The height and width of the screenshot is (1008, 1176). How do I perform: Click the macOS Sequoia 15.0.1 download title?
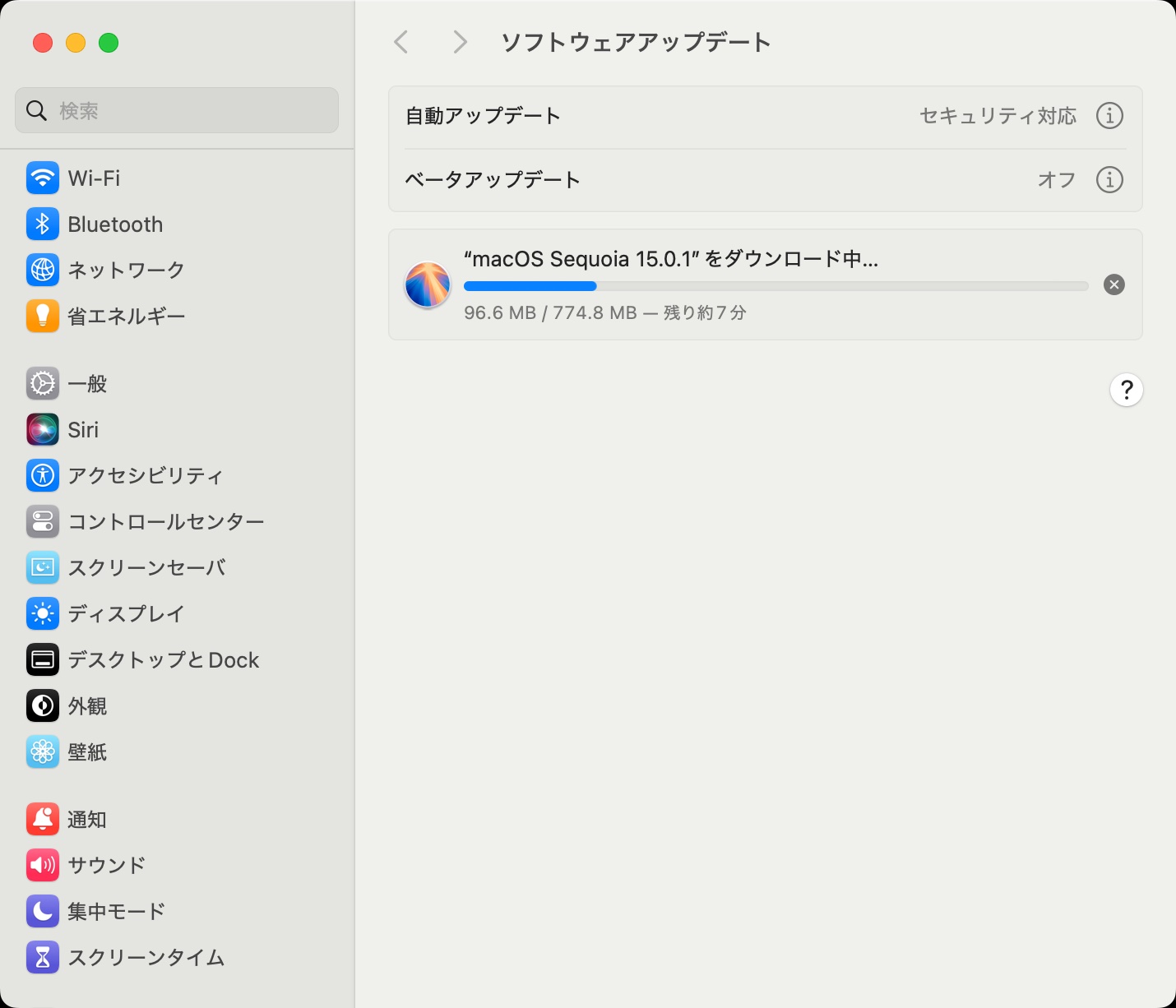point(671,259)
